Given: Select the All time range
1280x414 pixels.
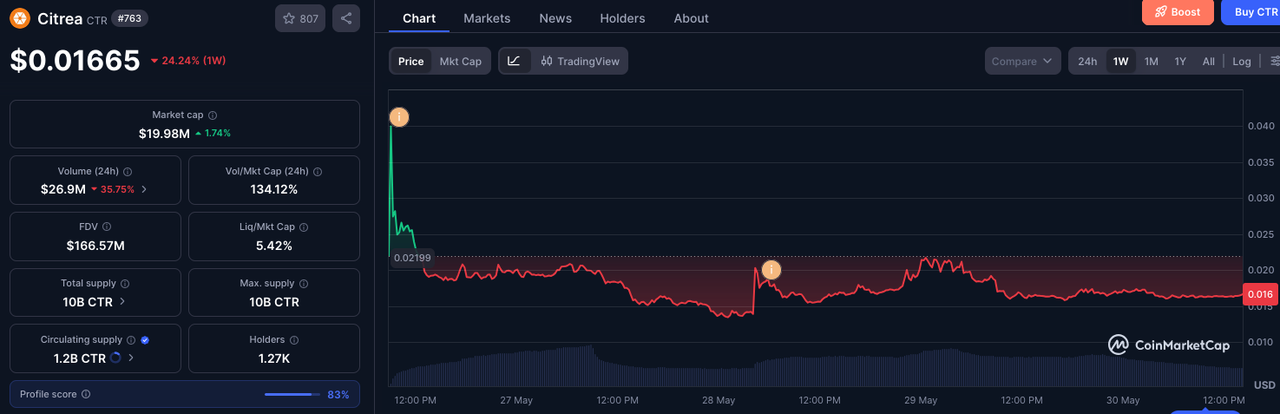Looking at the screenshot, I should (x=1208, y=61).
